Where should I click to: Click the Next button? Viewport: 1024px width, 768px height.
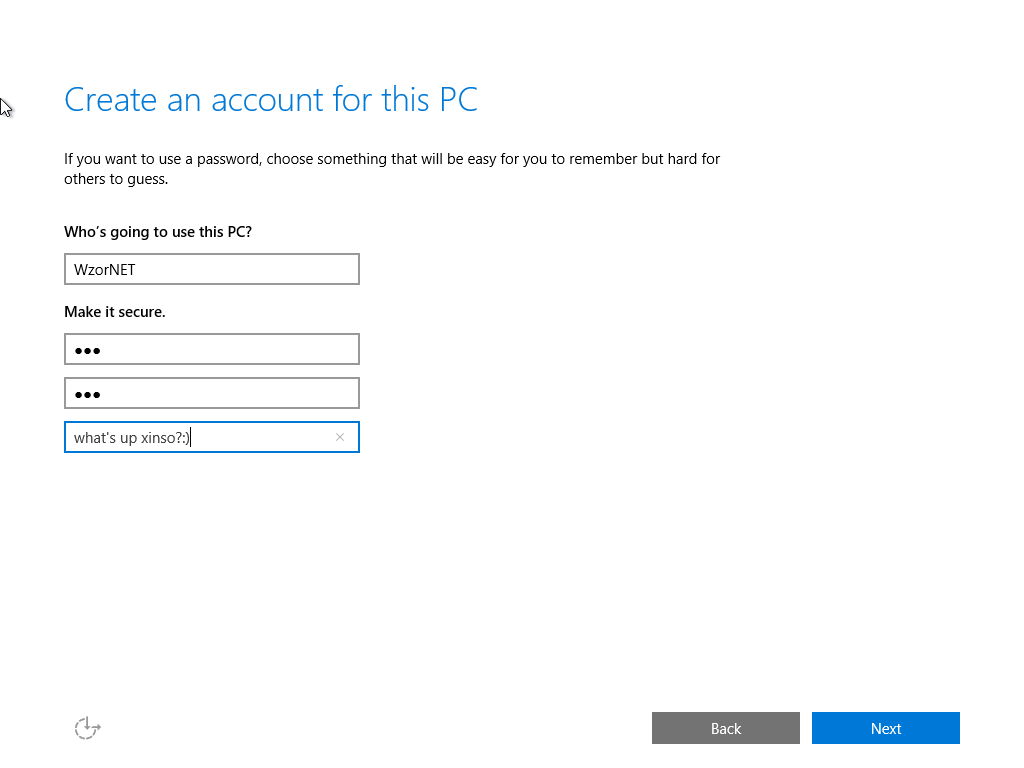pyautogui.click(x=886, y=728)
